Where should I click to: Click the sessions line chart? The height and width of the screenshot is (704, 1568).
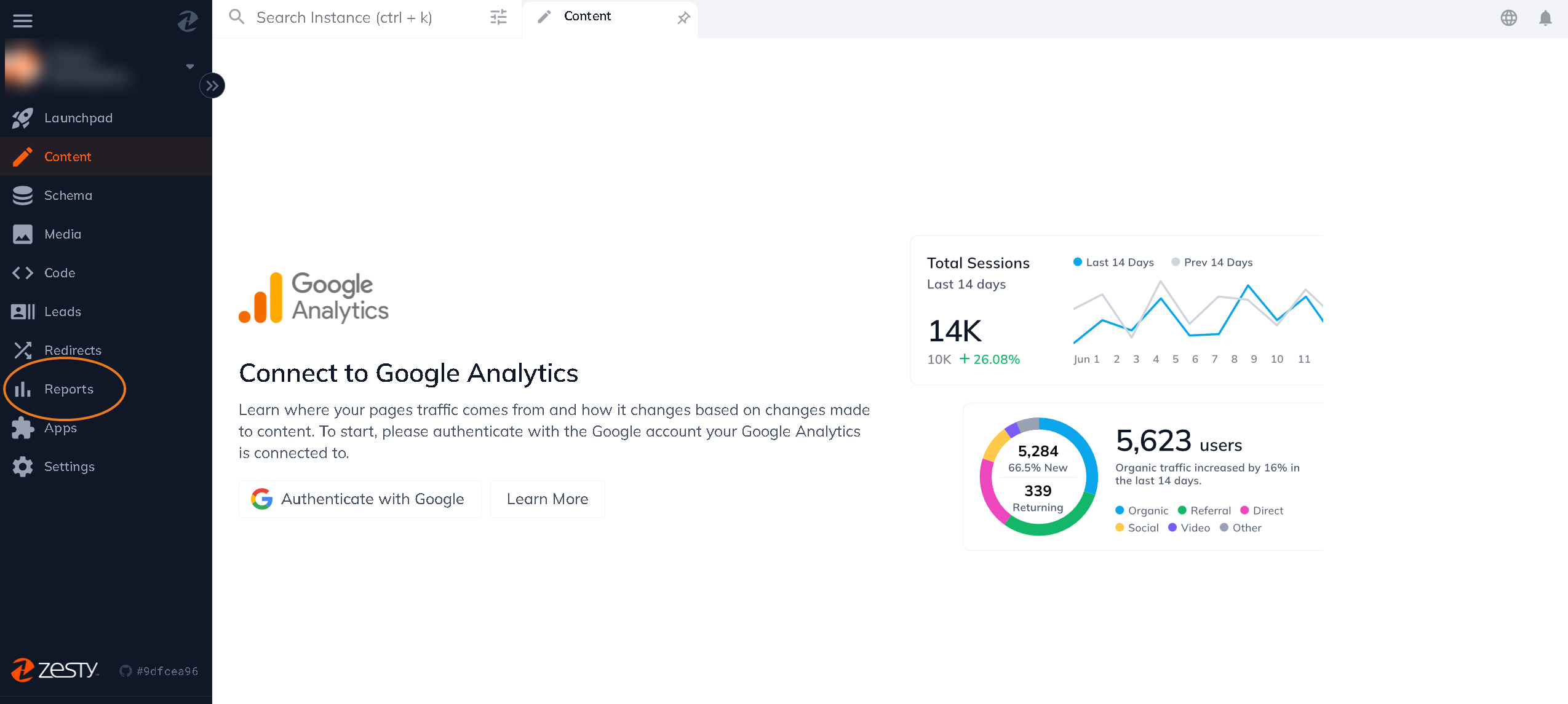(x=1198, y=312)
